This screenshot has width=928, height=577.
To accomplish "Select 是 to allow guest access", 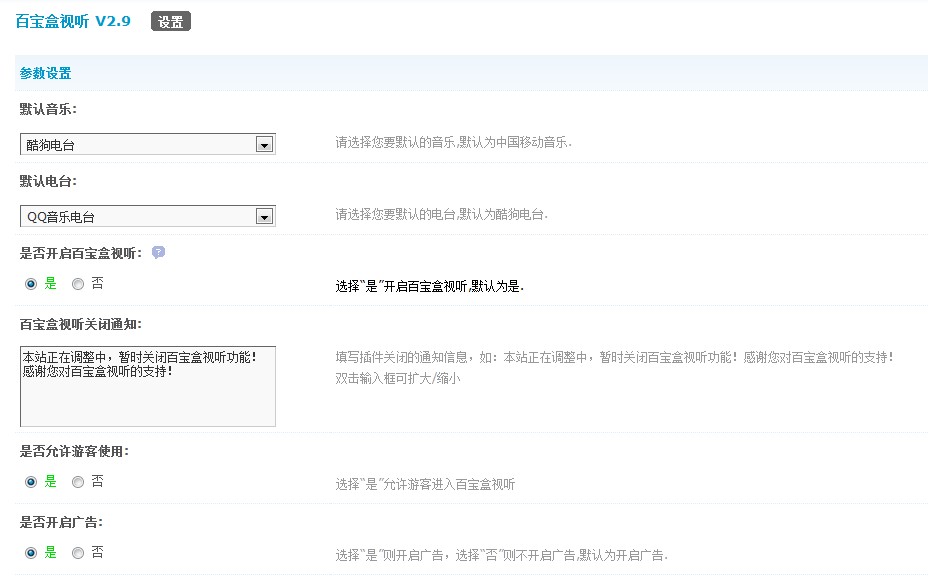I will coord(30,481).
